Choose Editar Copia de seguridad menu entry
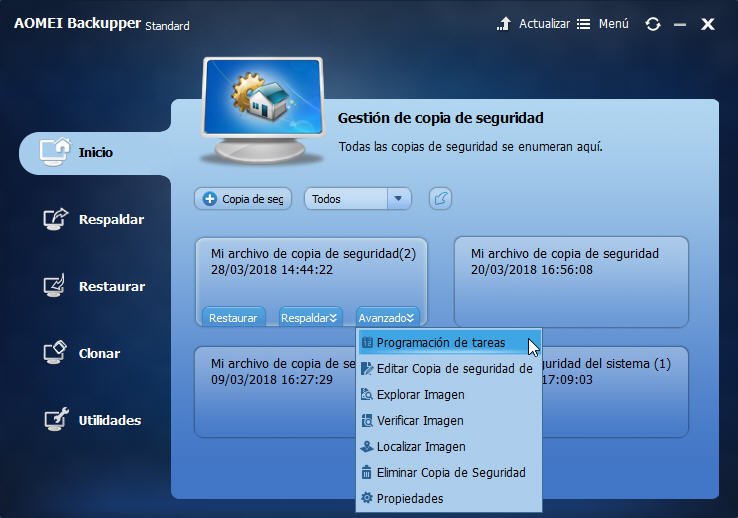The height and width of the screenshot is (518, 738). [x=449, y=368]
